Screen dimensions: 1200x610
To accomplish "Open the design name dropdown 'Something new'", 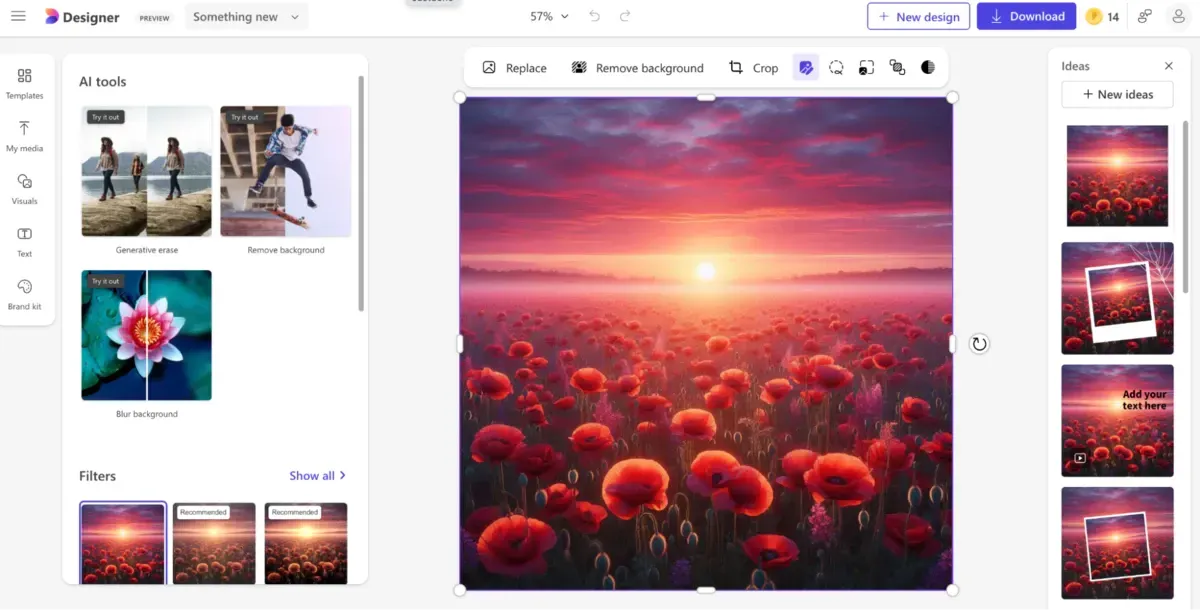I will coord(246,17).
